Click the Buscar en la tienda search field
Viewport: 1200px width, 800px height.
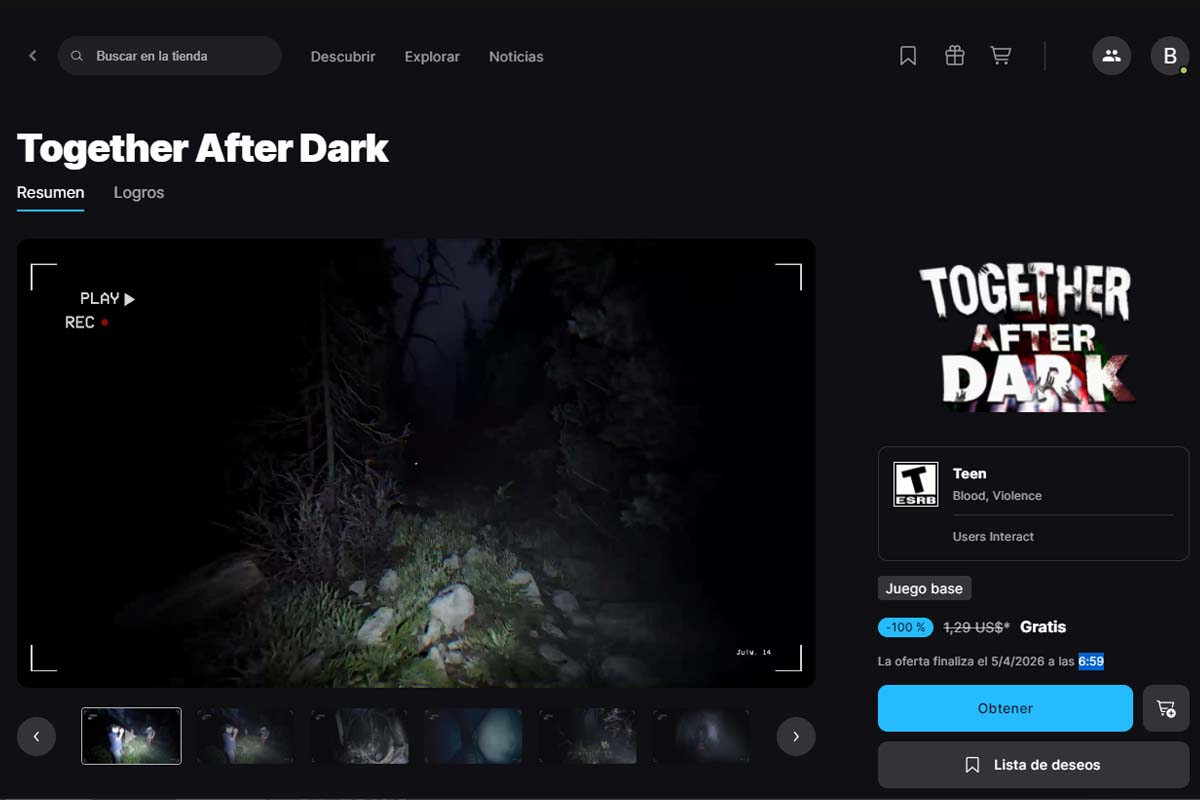(170, 56)
